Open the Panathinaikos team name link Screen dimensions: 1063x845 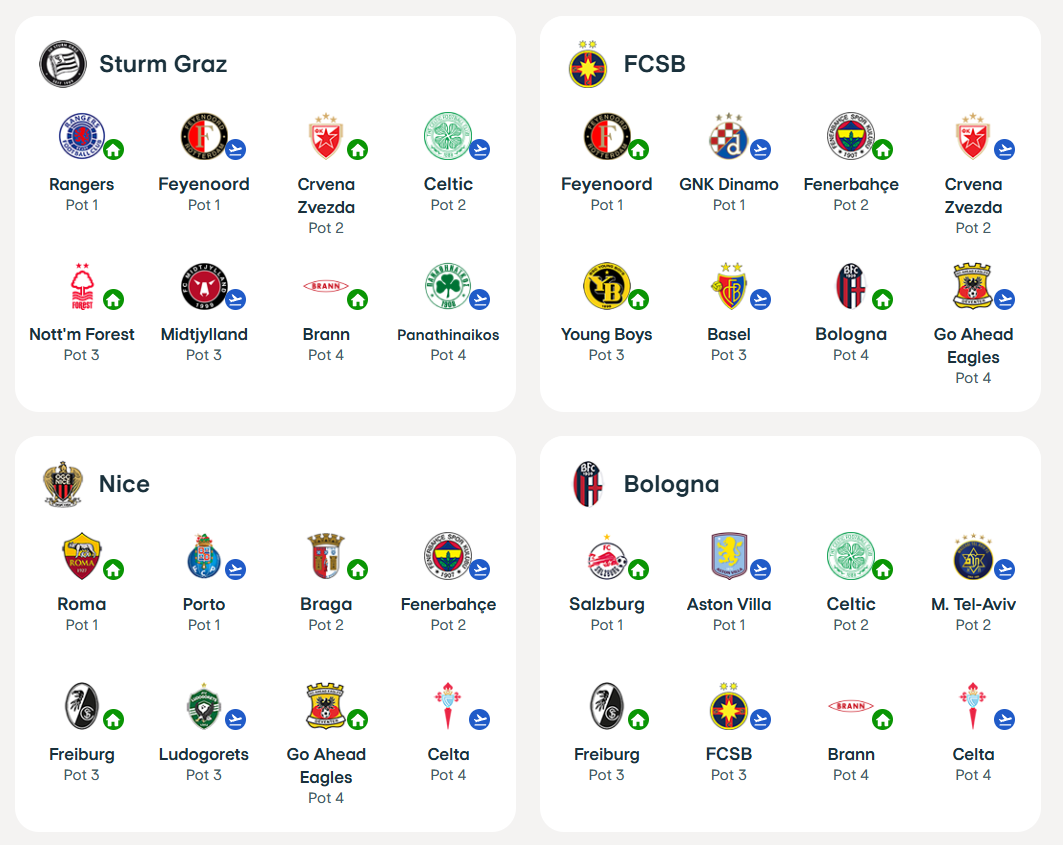click(448, 335)
